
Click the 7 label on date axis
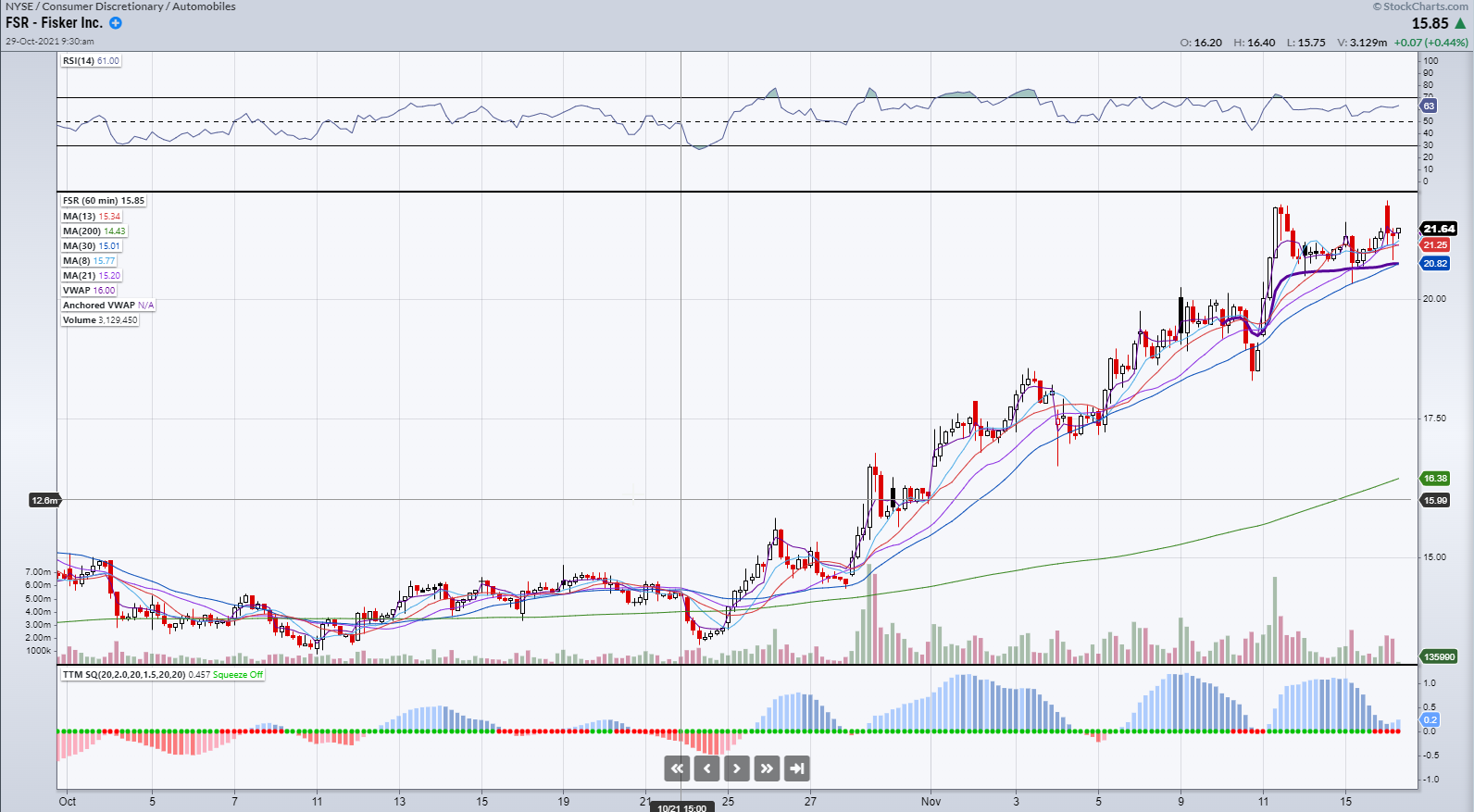tap(234, 801)
